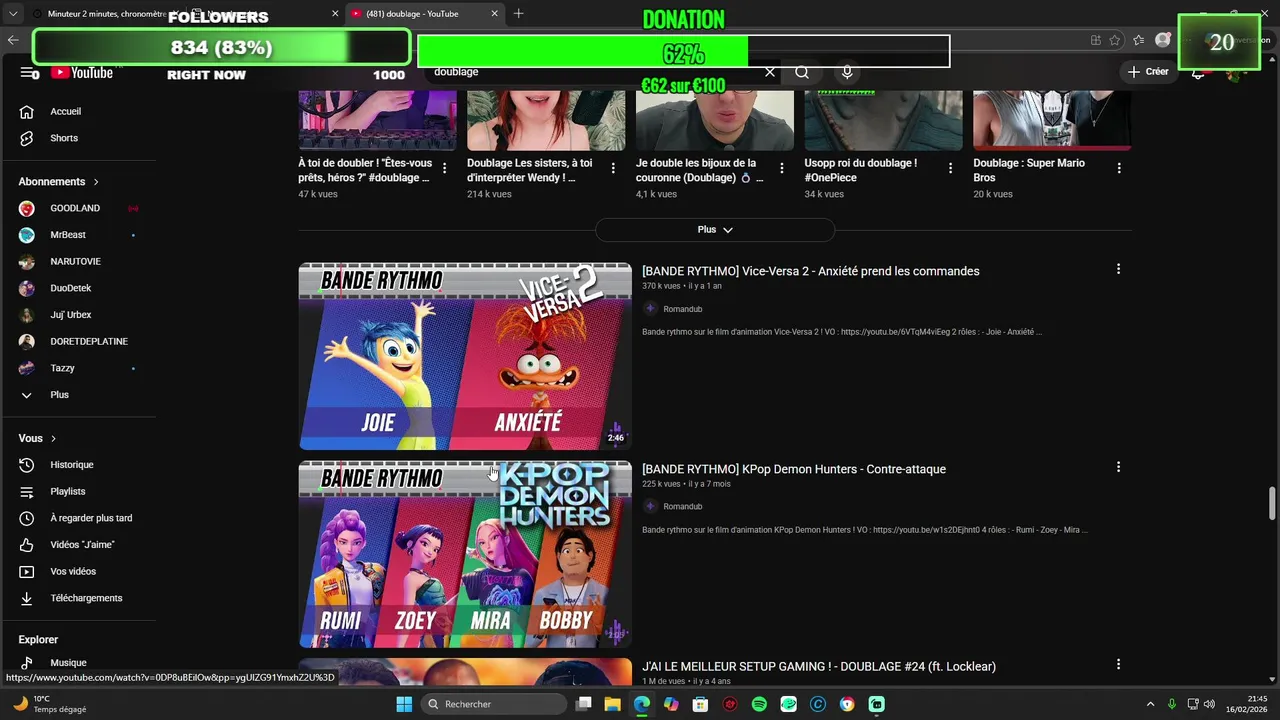Click Romandub avatar under Vice-Versa 2 video
This screenshot has width=1280, height=720.
point(650,309)
